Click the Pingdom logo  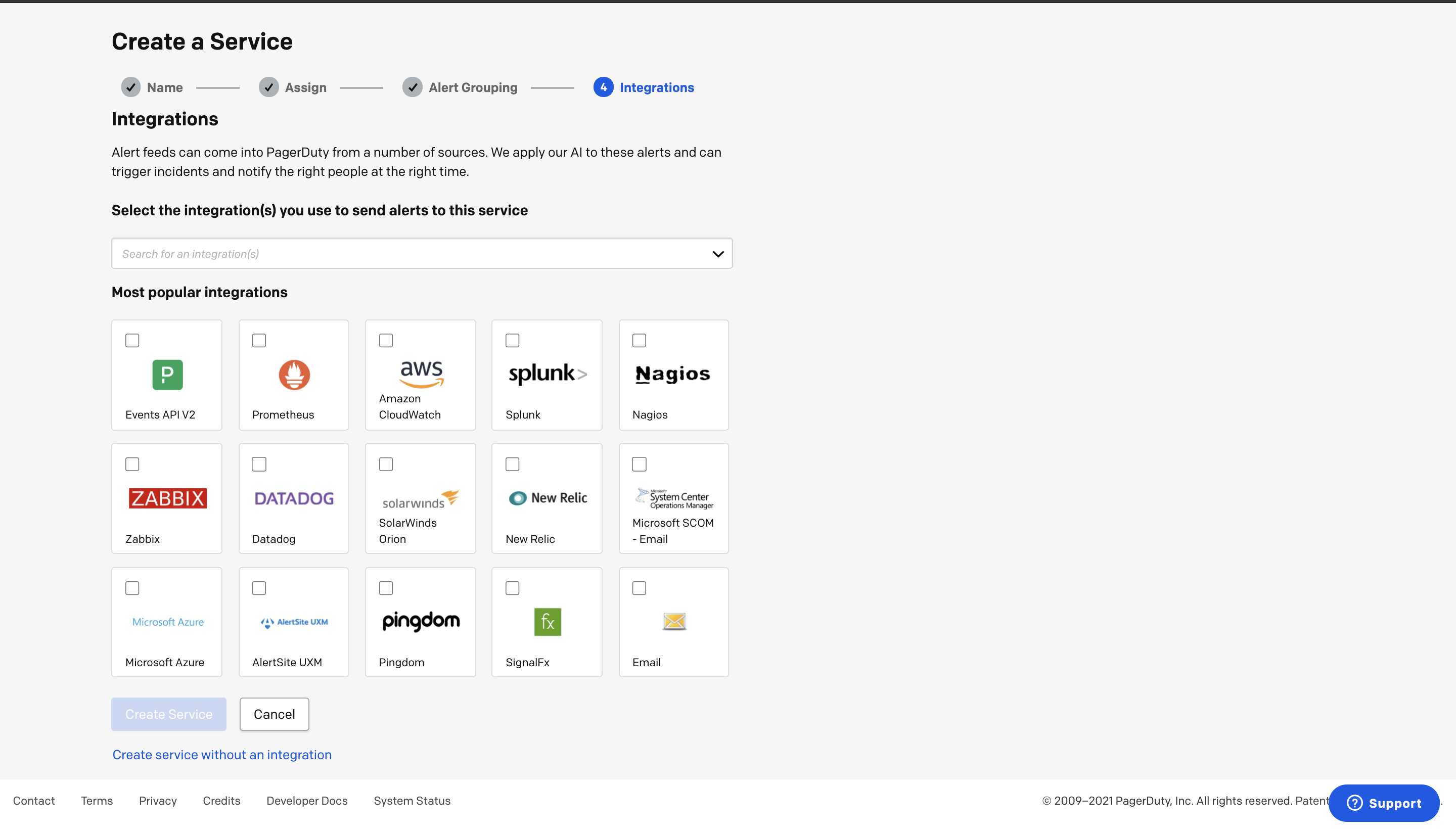(421, 621)
